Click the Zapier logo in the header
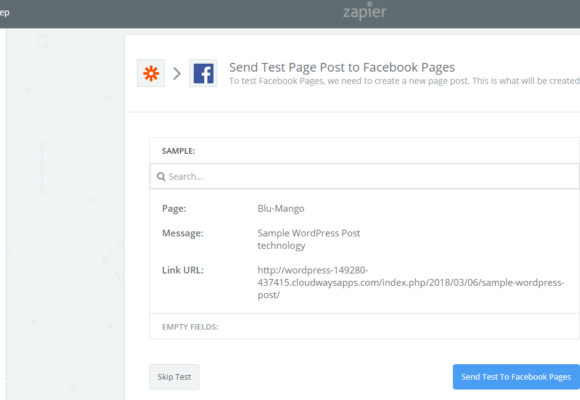 click(x=364, y=11)
